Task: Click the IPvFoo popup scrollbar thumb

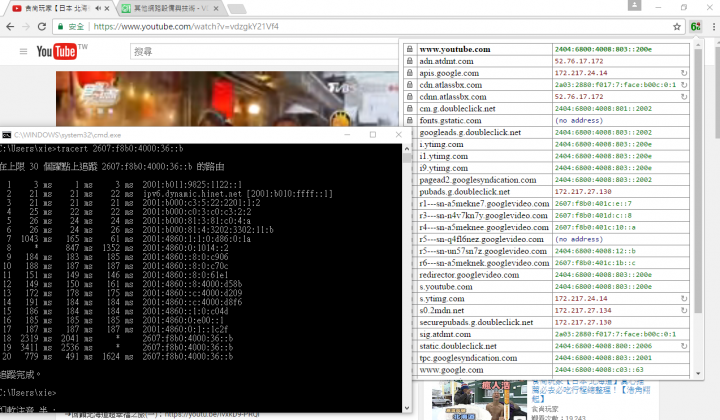Action: 698,181
